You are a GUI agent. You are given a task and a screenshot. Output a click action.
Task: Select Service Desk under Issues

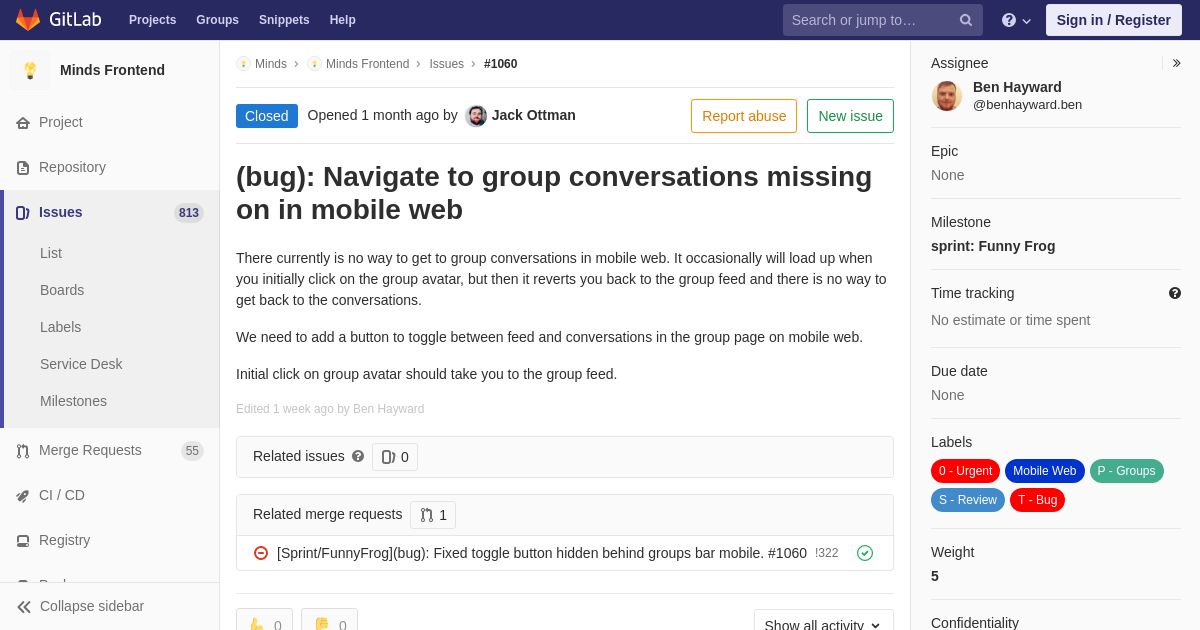81,364
